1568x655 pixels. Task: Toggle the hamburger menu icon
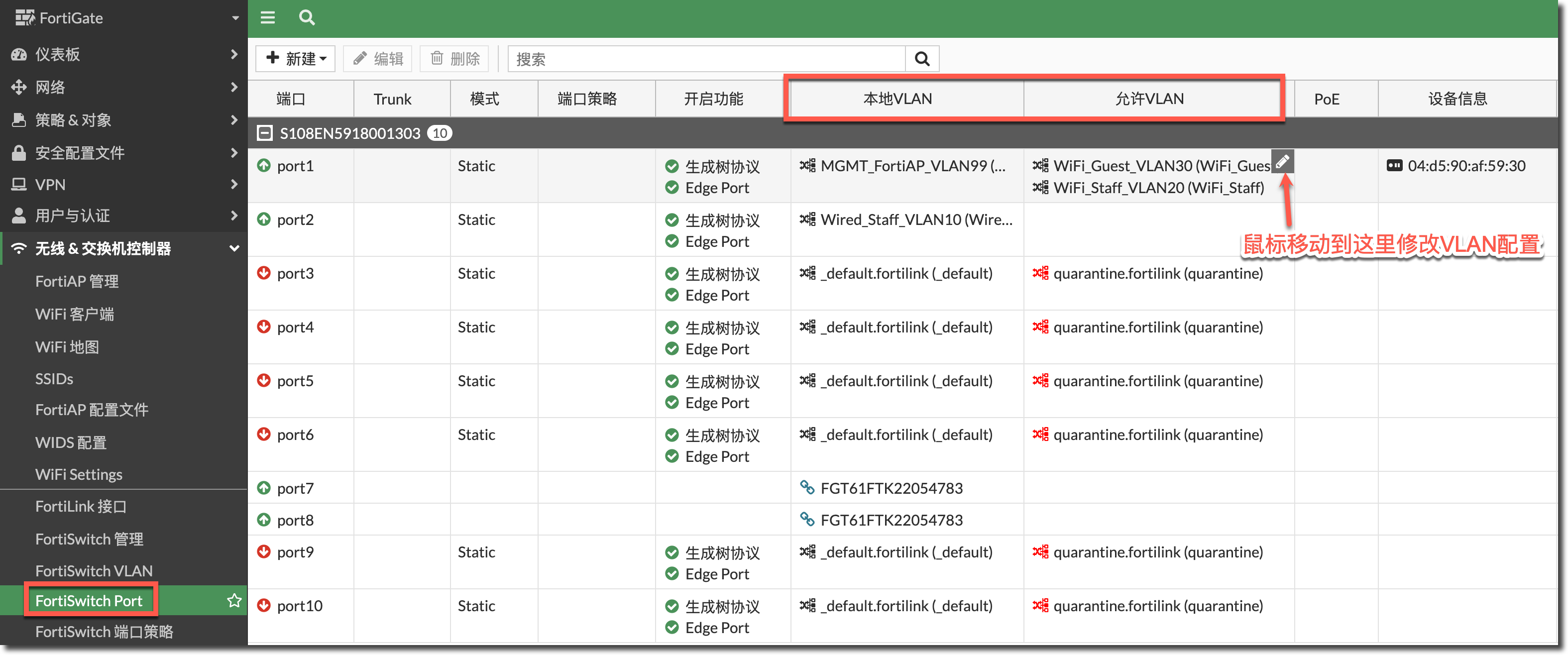pos(268,17)
